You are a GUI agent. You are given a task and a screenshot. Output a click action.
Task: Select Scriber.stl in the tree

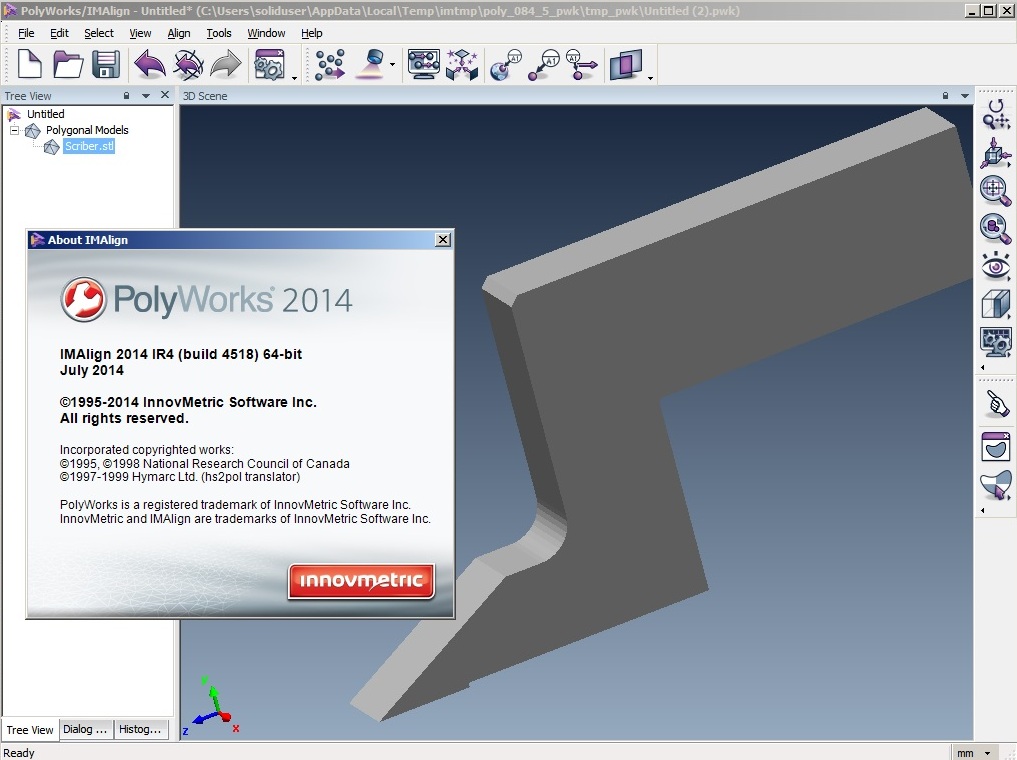pos(89,147)
